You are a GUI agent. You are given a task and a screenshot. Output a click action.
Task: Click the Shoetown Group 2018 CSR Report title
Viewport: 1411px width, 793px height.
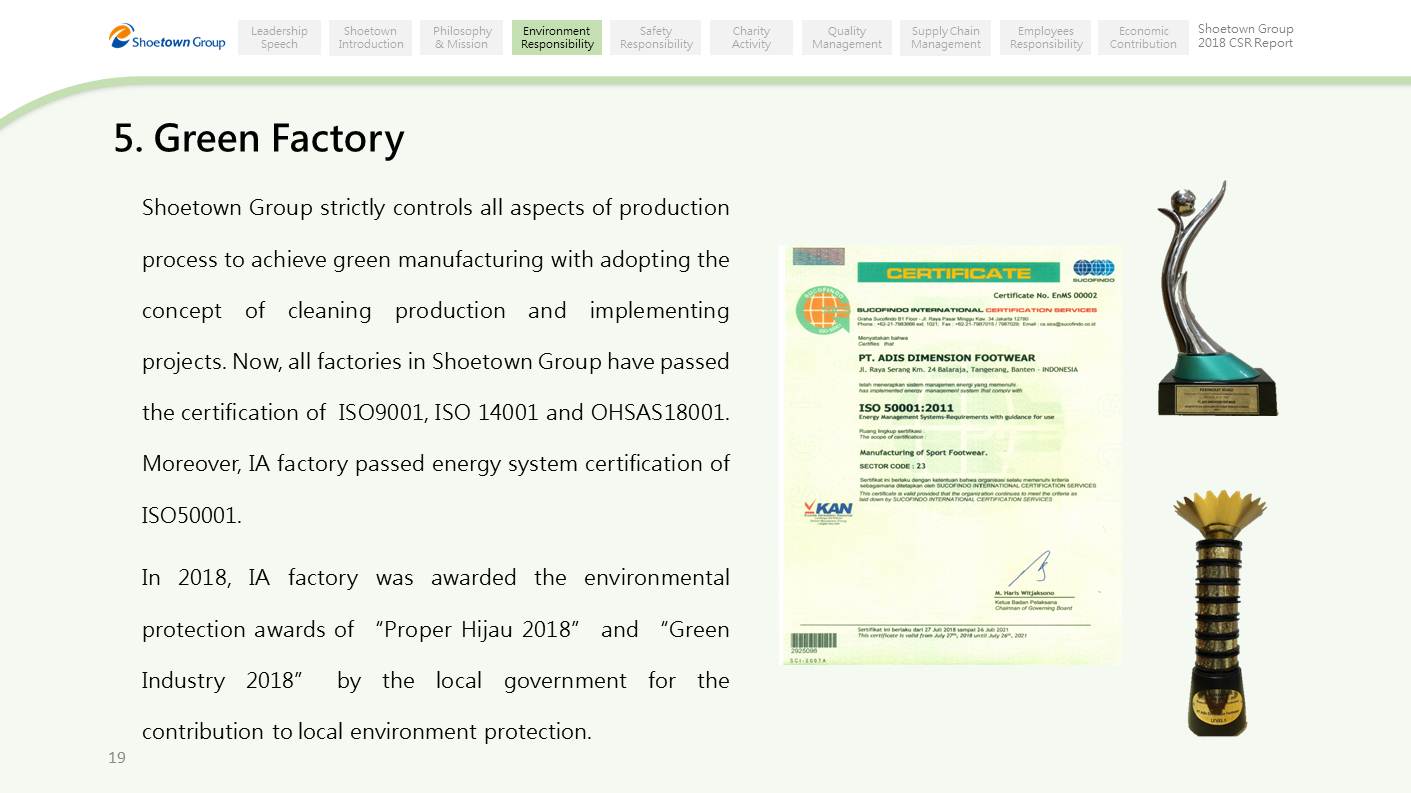[x=1246, y=36]
